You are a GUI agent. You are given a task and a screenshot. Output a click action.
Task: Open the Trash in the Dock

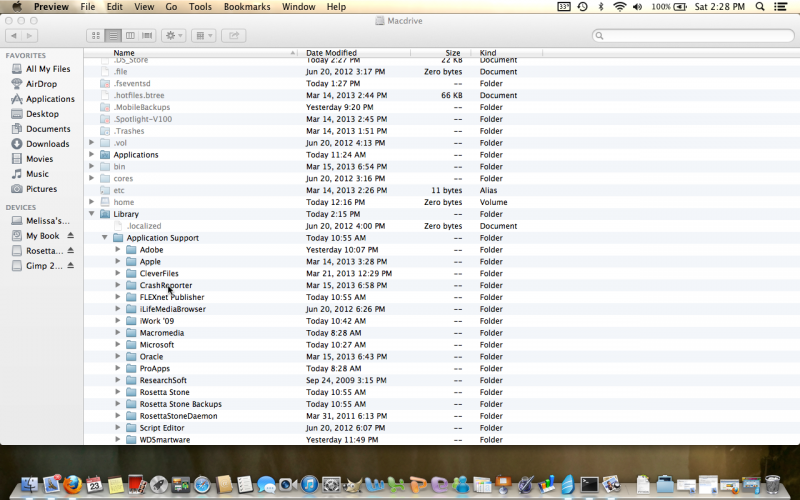(772, 484)
